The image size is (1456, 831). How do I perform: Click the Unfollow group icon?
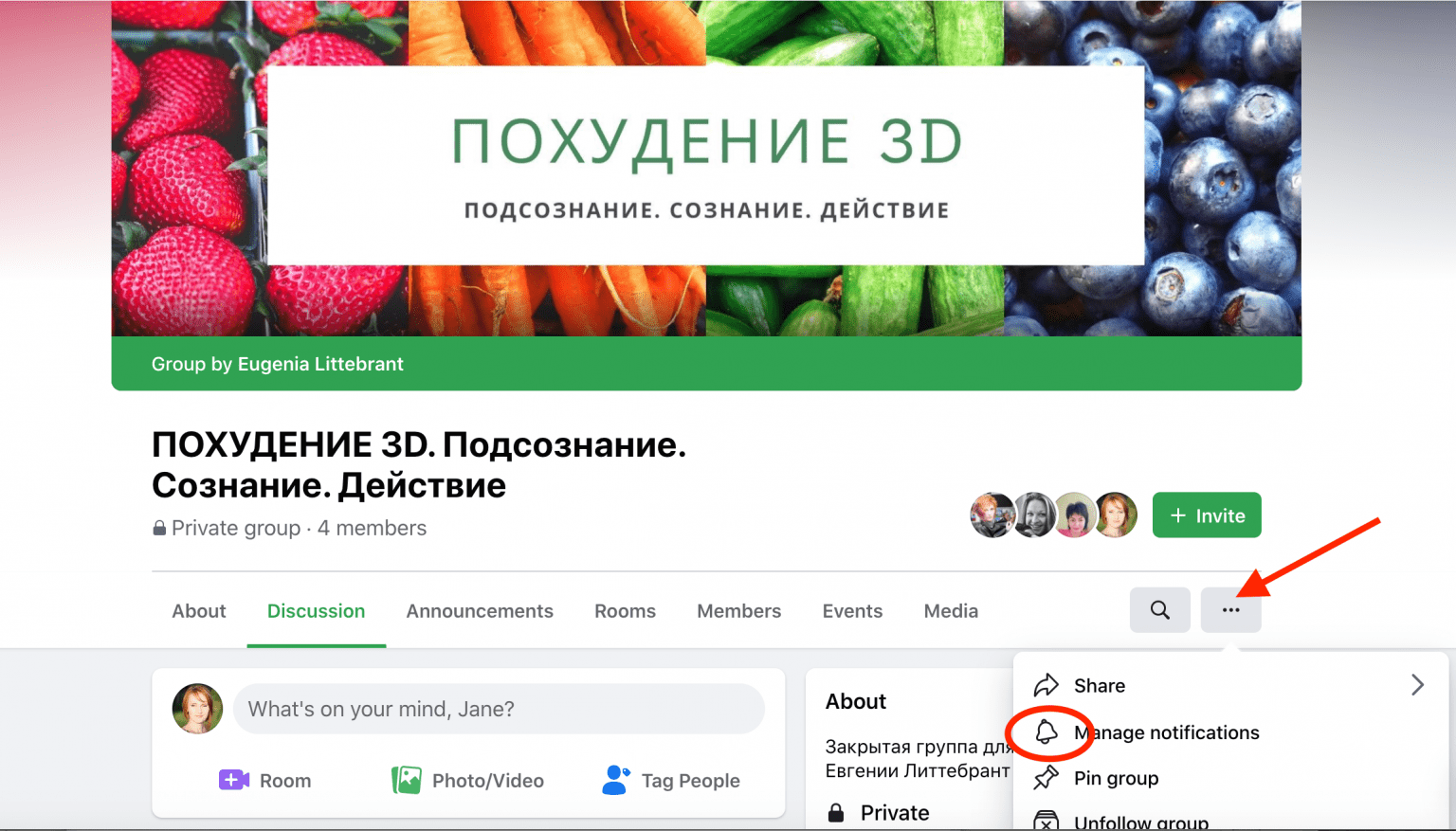pyautogui.click(x=1046, y=821)
